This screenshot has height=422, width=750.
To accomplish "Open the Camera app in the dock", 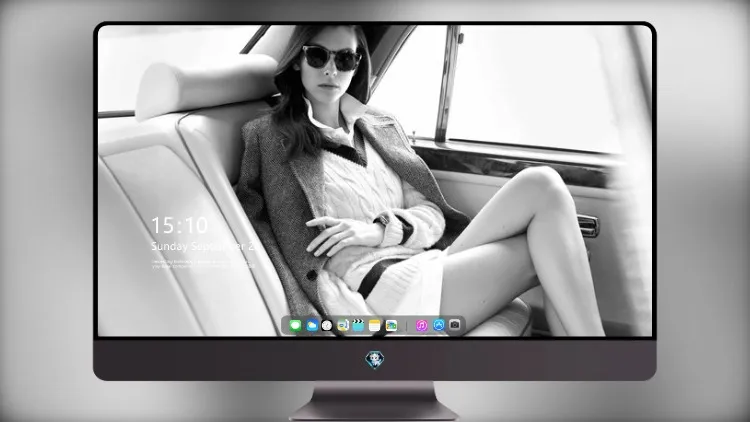I will 454,325.
